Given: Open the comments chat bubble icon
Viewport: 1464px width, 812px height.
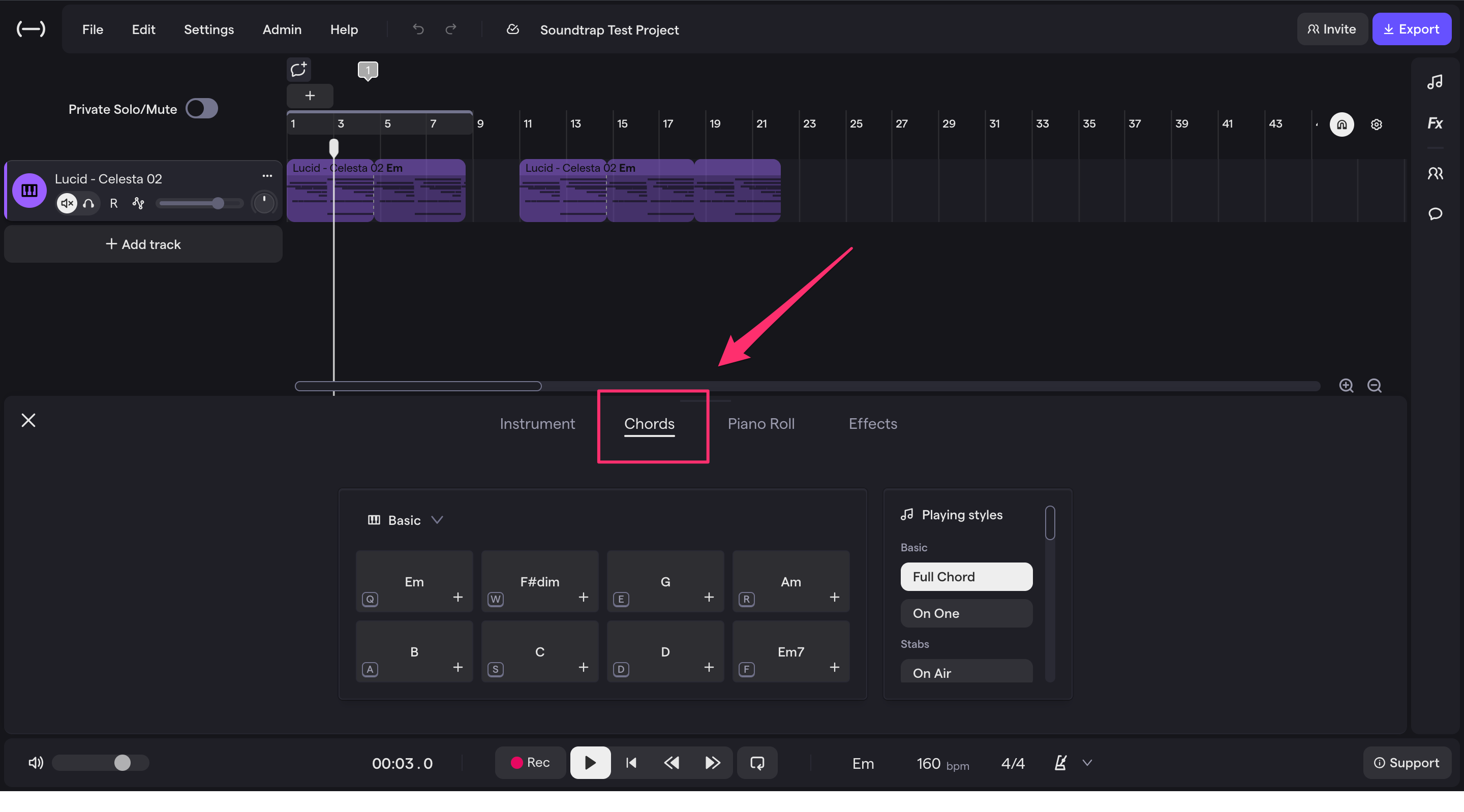Looking at the screenshot, I should click(1435, 213).
